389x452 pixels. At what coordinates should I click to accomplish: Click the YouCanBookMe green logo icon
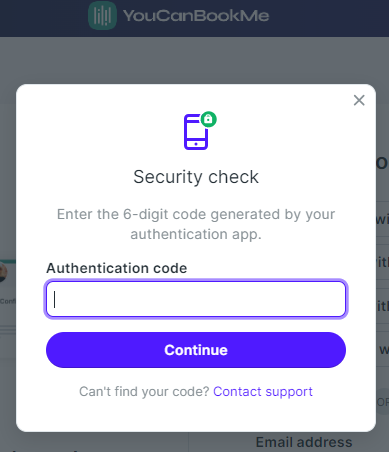pyautogui.click(x=102, y=15)
